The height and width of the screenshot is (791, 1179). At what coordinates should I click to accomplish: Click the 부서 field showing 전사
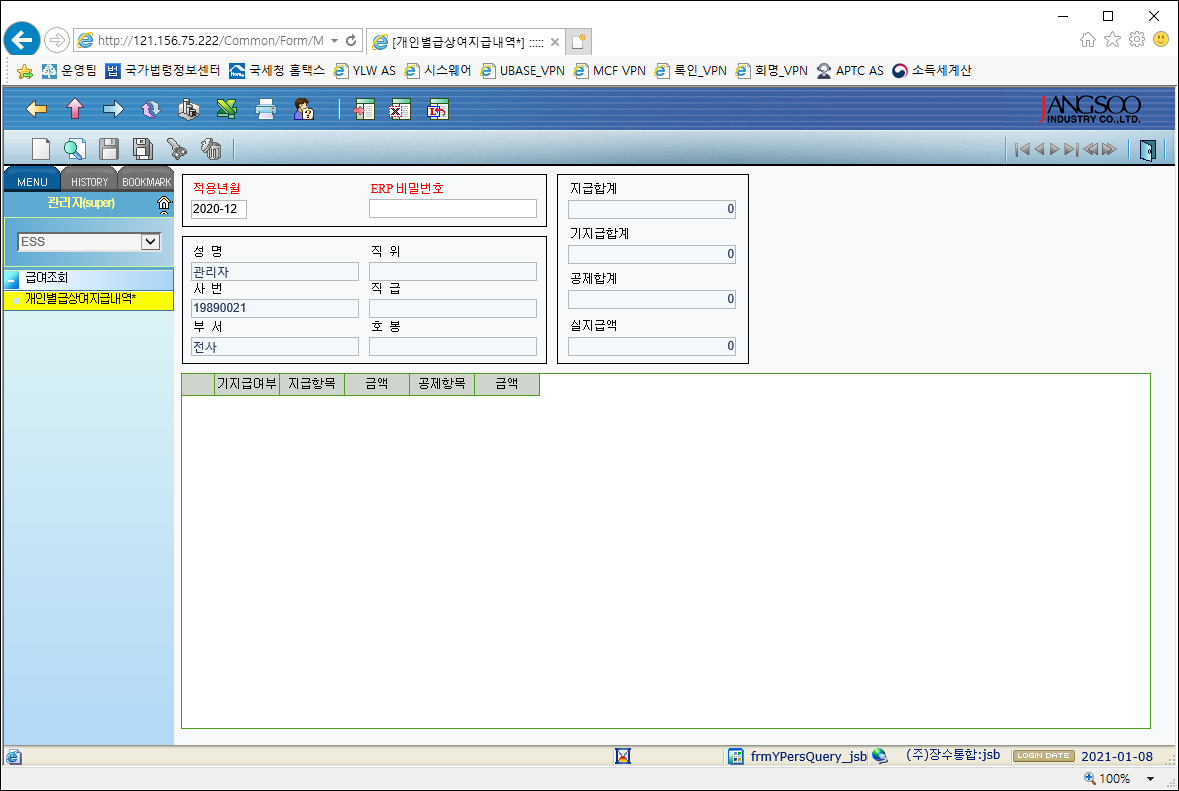[x=274, y=347]
